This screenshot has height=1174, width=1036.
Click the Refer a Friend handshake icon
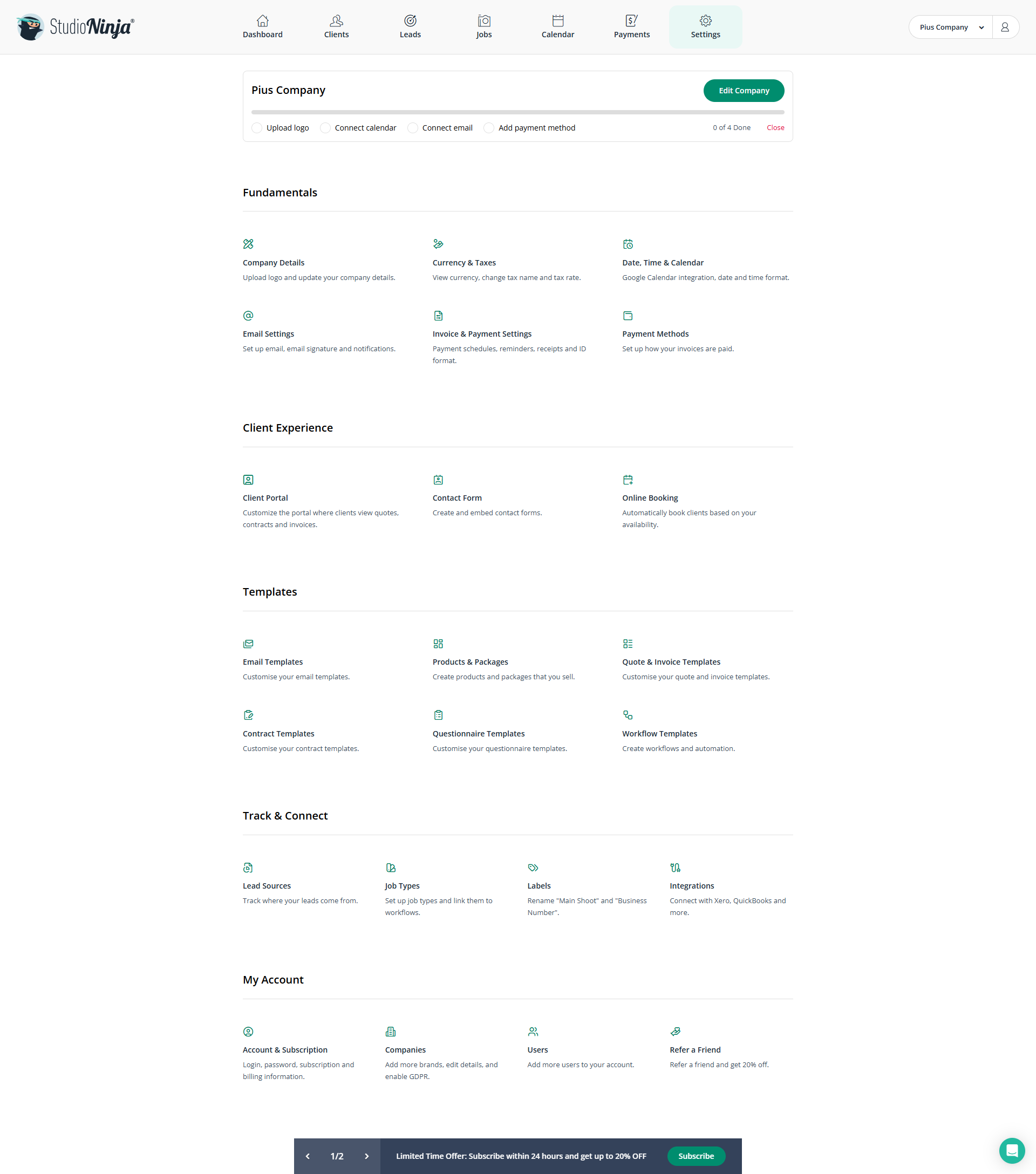pos(676,1032)
